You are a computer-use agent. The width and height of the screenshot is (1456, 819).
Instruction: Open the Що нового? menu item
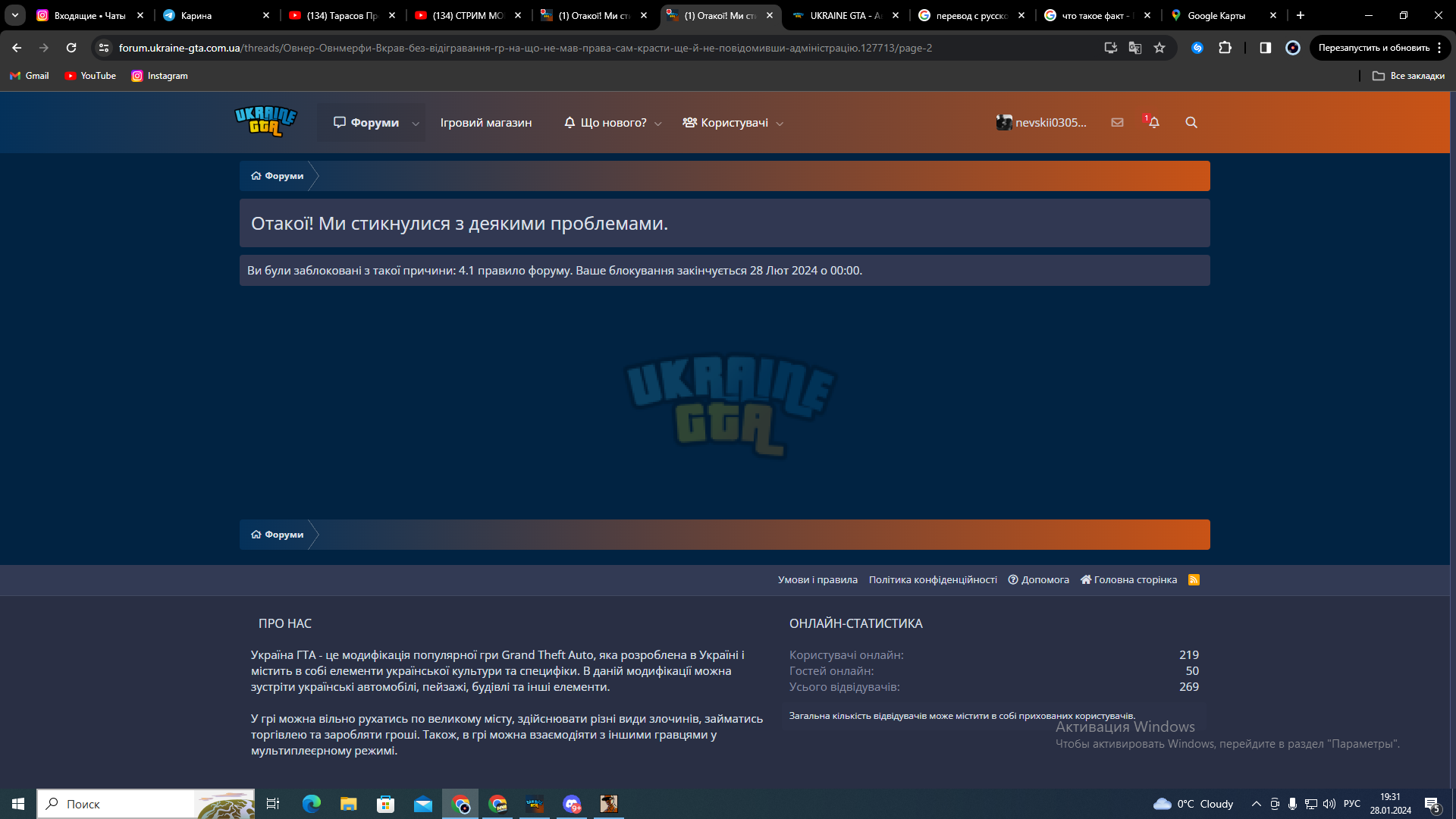point(606,123)
